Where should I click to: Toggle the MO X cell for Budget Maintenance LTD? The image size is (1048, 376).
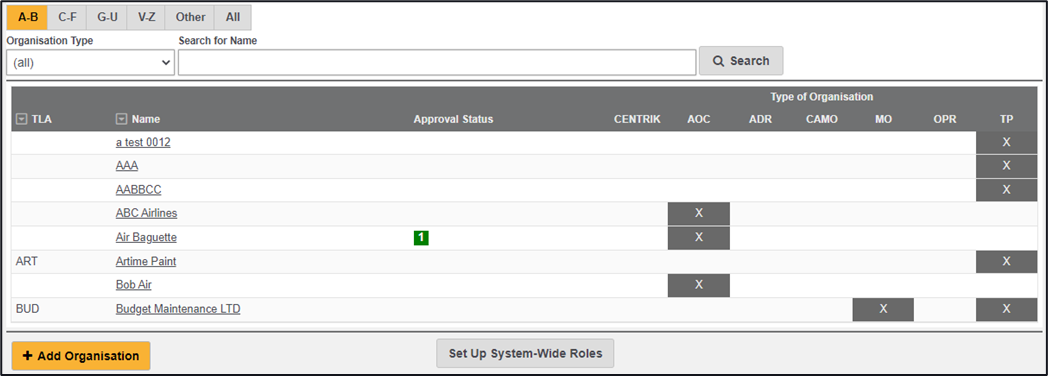pos(883,309)
